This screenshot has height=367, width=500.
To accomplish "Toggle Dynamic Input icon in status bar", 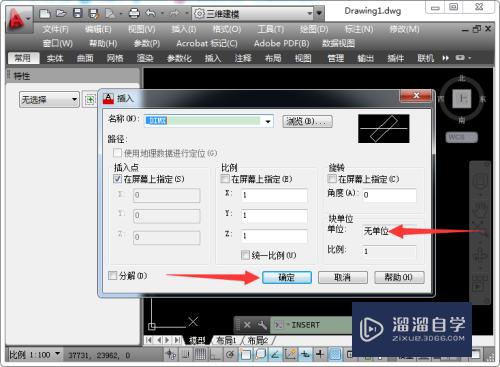I will pyautogui.click(x=305, y=354).
